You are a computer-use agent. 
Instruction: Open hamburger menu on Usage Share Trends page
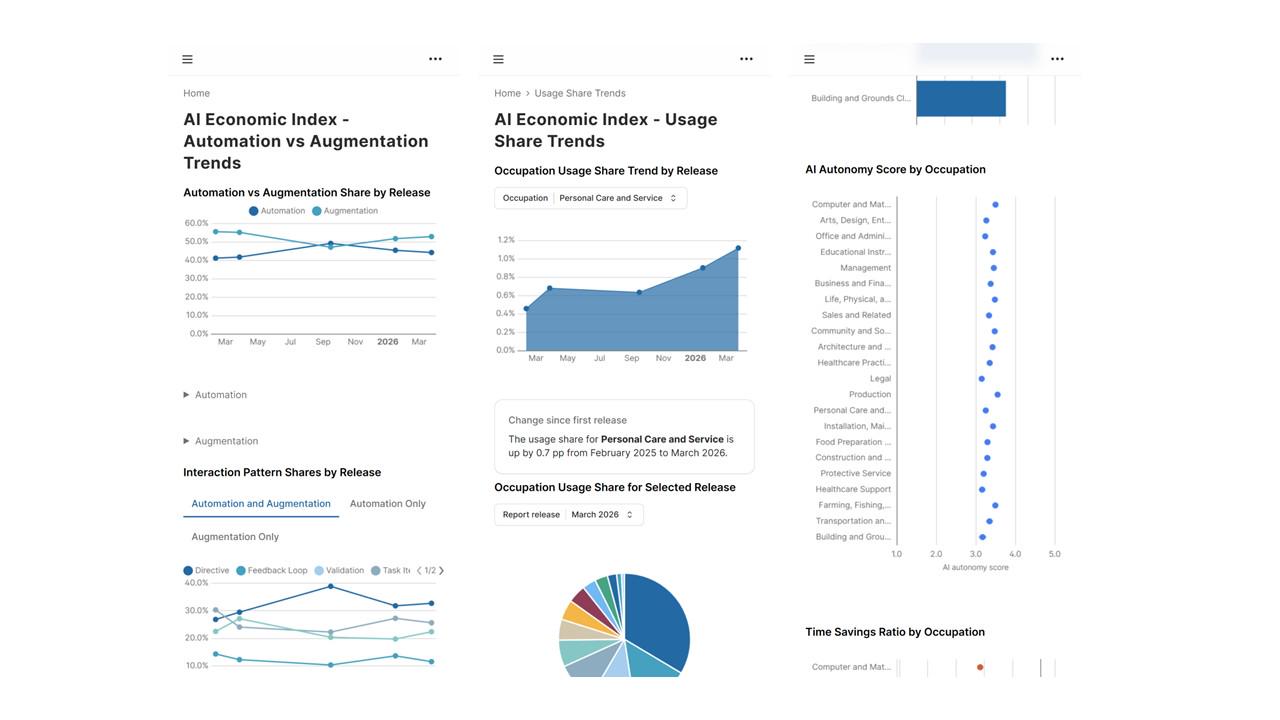498,59
